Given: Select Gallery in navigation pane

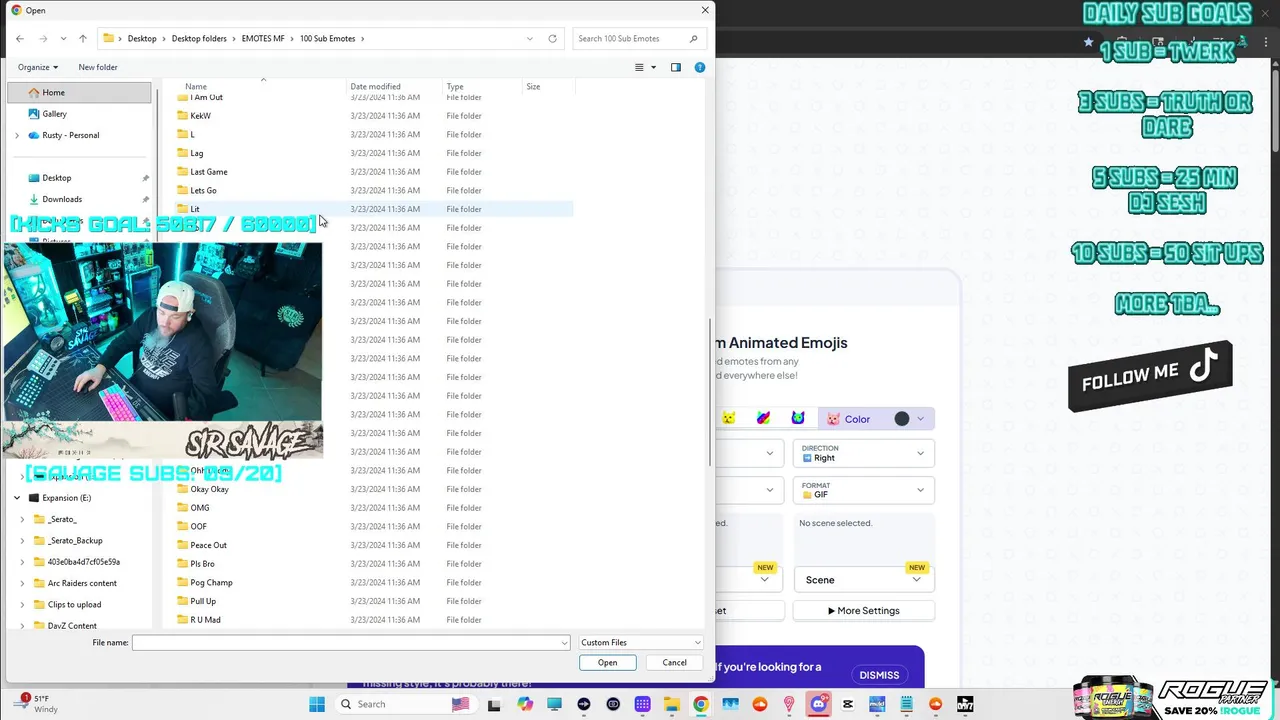Looking at the screenshot, I should point(54,114).
